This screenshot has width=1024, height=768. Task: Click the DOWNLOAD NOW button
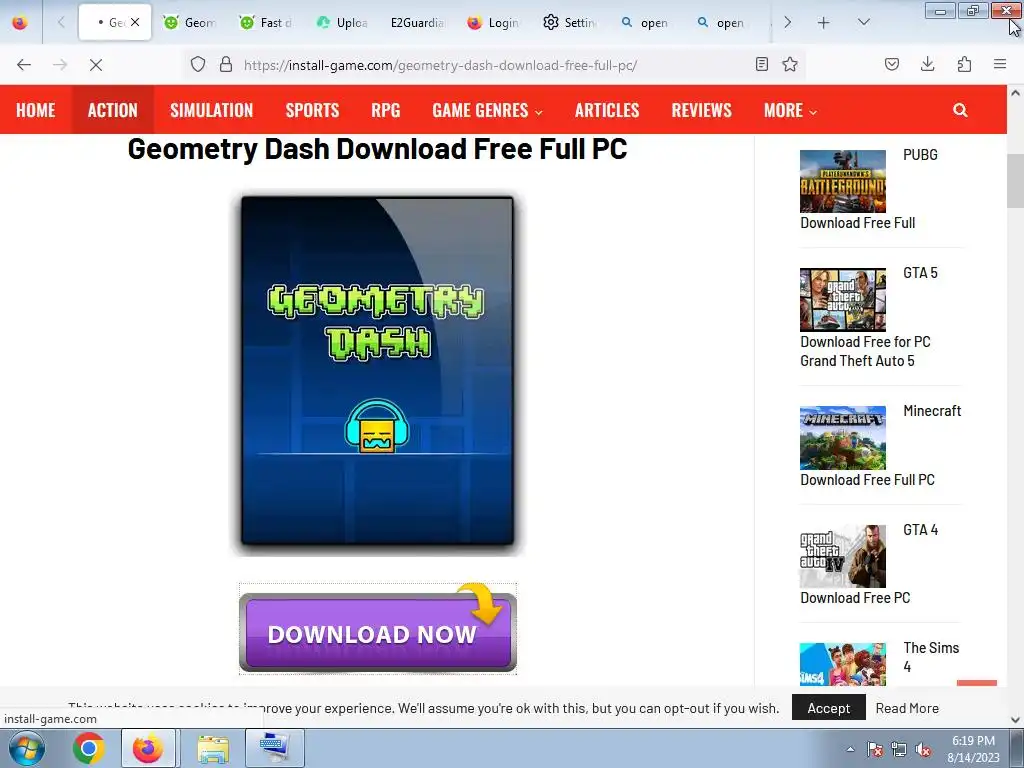click(x=378, y=632)
